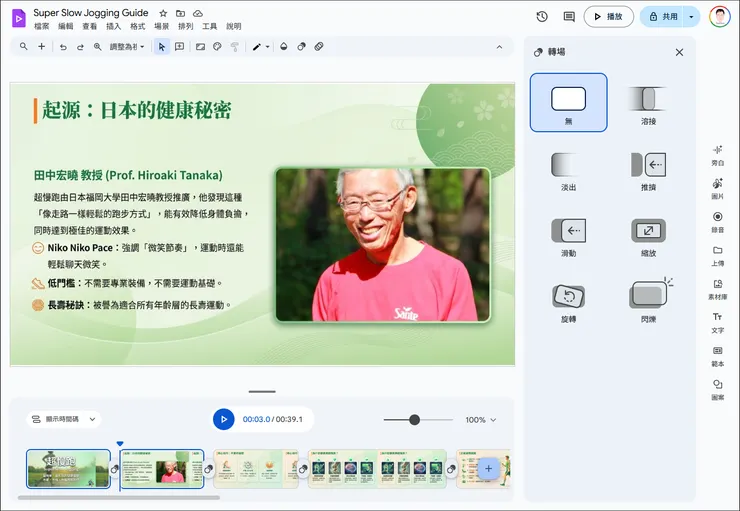The width and height of the screenshot is (740, 511).
Task: Click the timeline zoom slider handle
Action: coord(414,419)
